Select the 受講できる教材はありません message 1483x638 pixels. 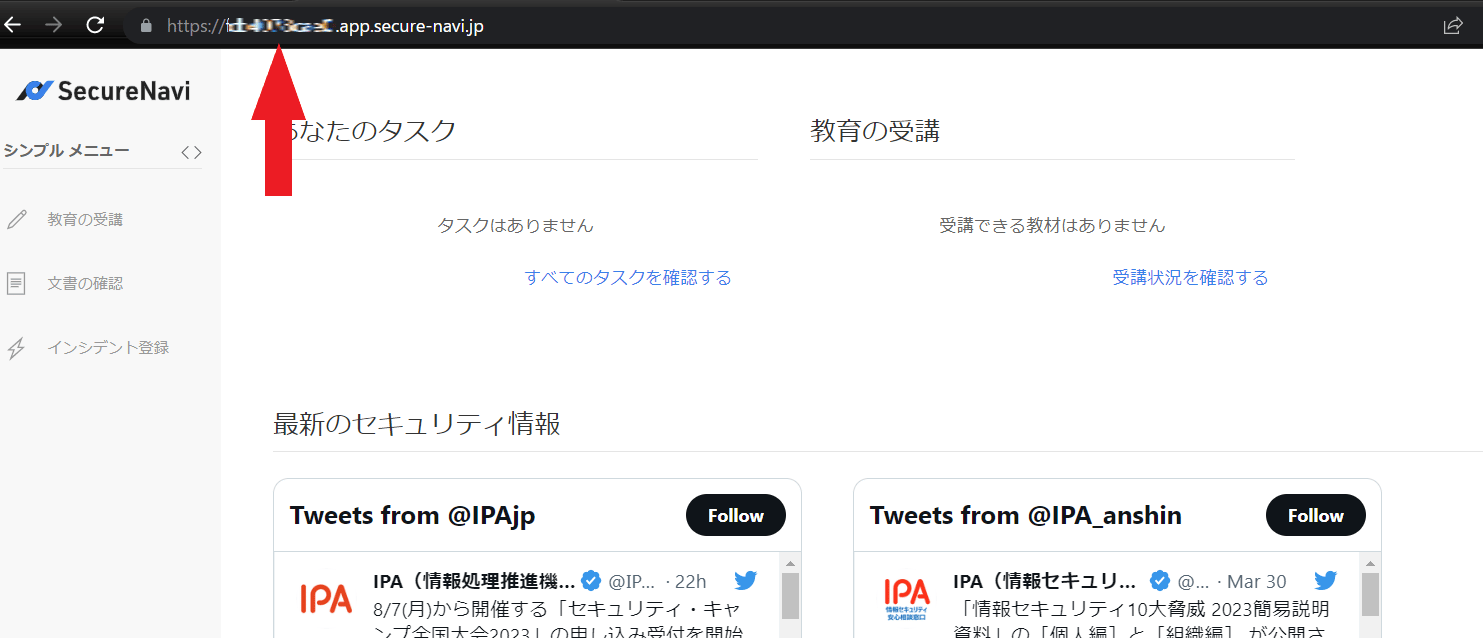pyautogui.click(x=1052, y=226)
